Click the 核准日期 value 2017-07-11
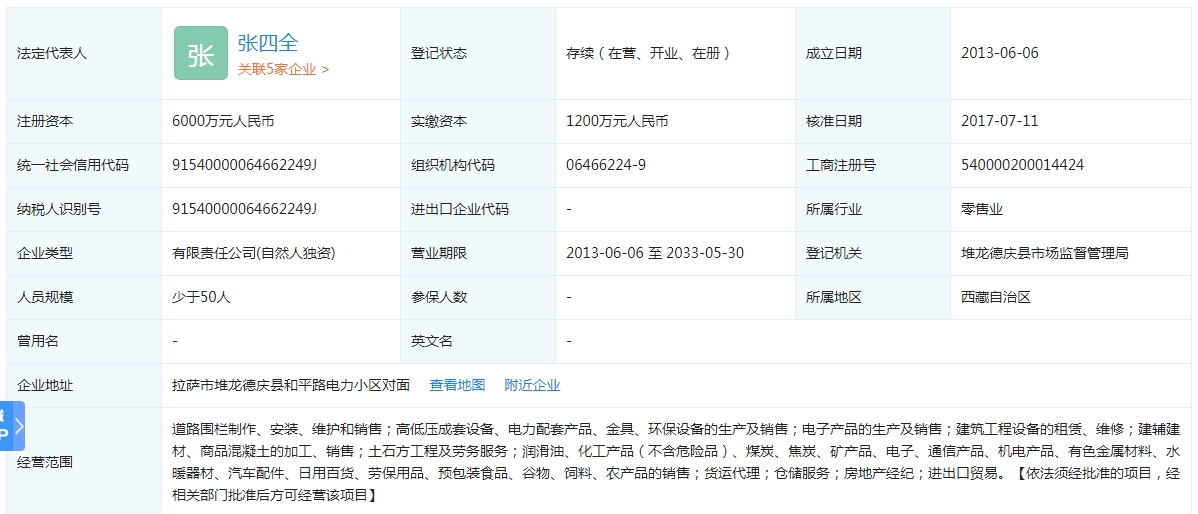 1000,121
